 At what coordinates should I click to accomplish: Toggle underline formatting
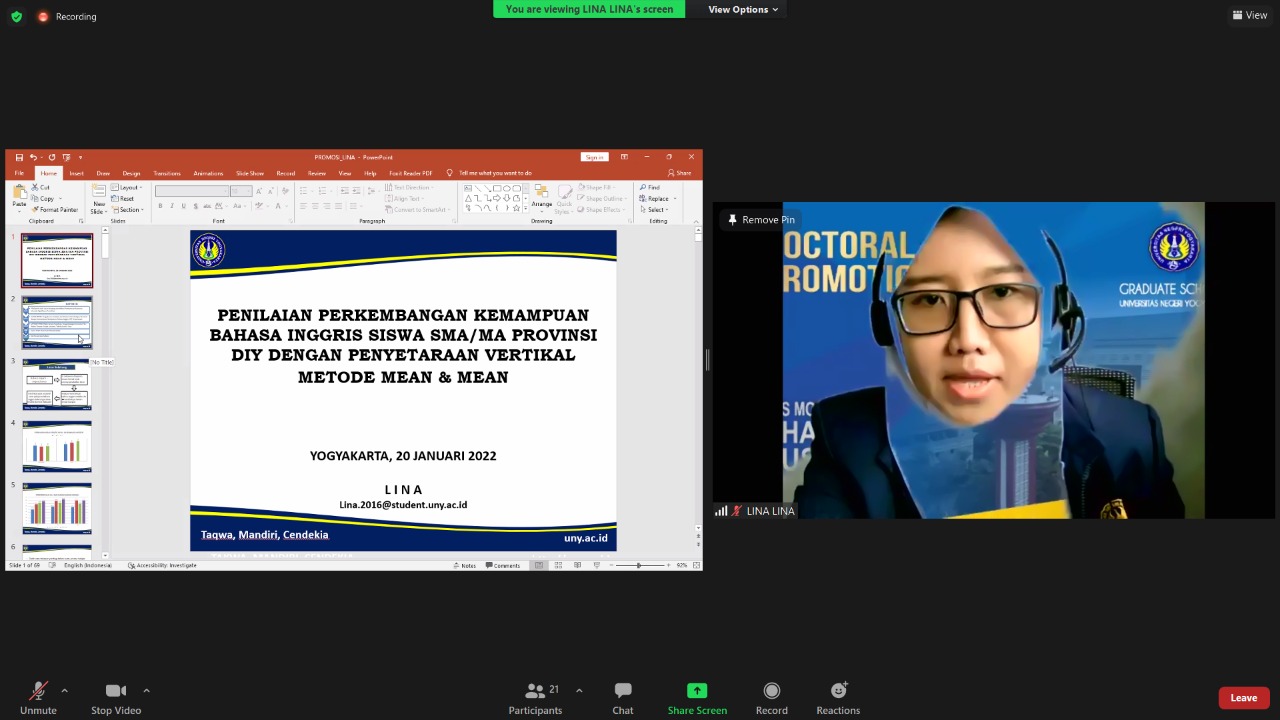[x=184, y=206]
